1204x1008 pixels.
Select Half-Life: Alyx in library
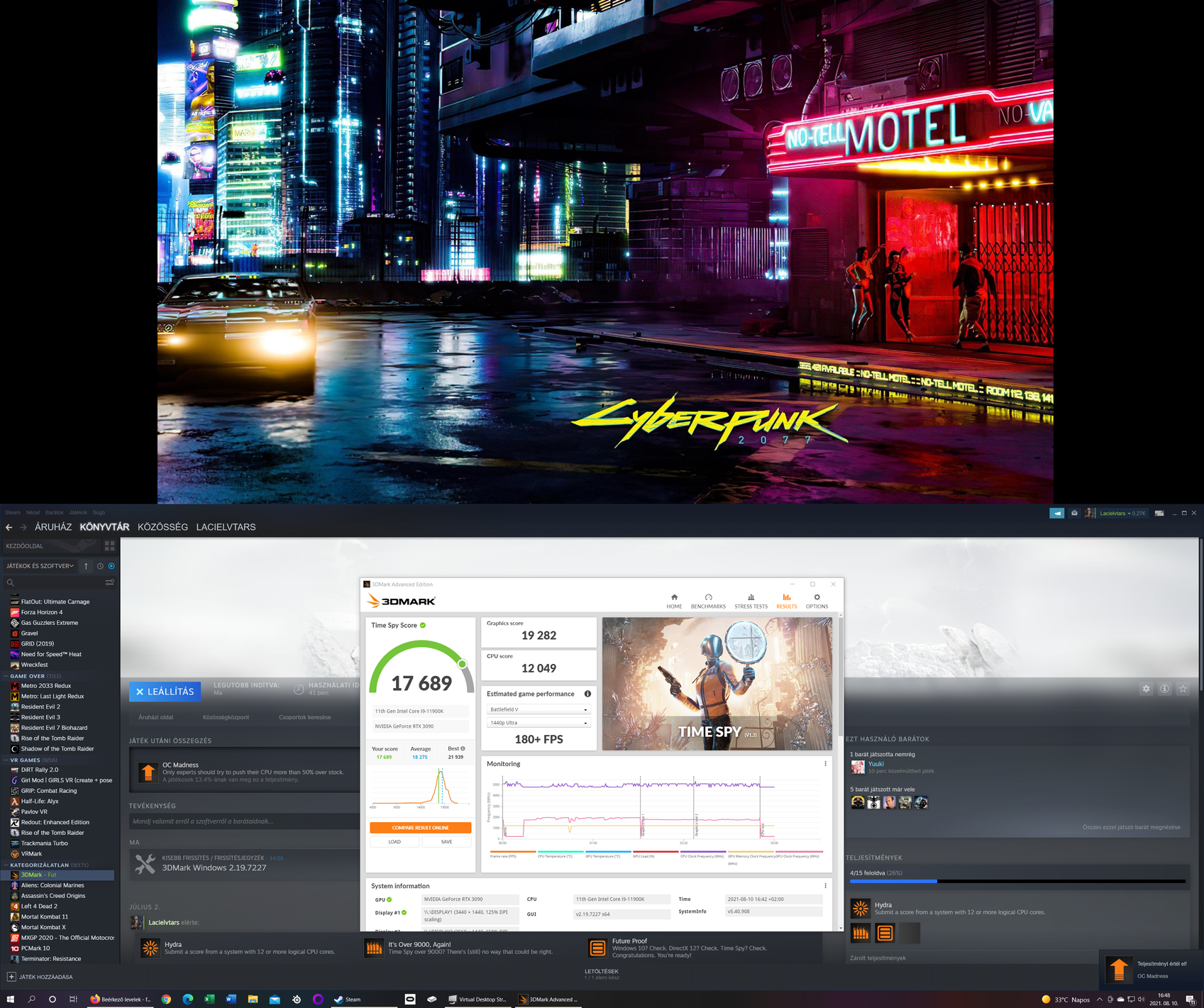coord(40,801)
